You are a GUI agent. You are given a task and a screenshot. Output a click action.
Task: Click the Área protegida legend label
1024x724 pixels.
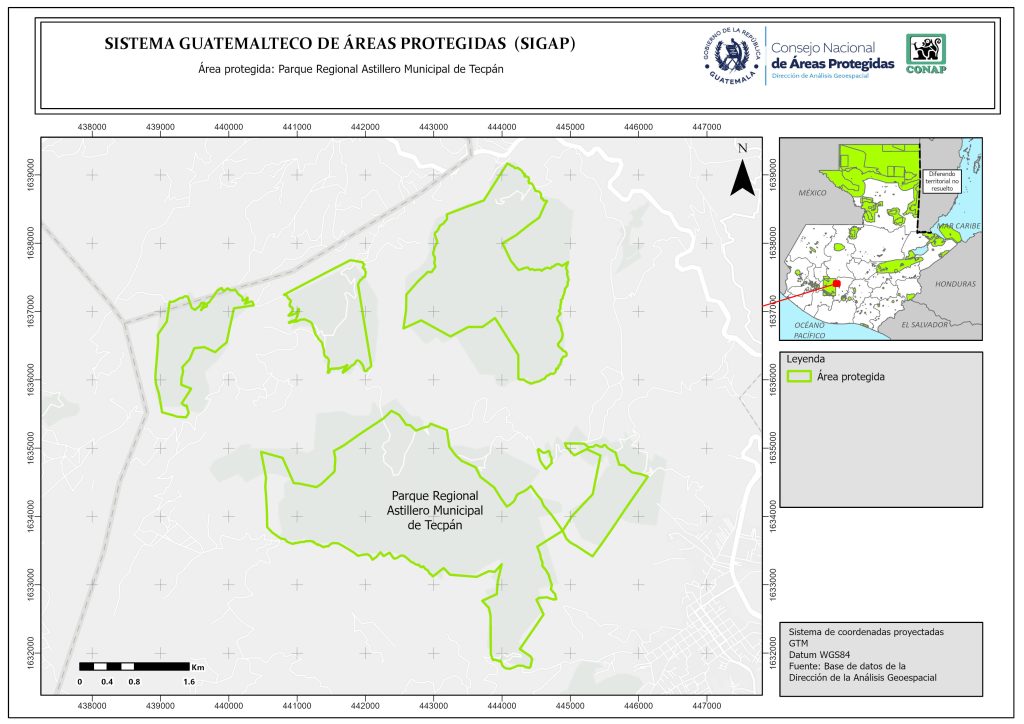851,377
